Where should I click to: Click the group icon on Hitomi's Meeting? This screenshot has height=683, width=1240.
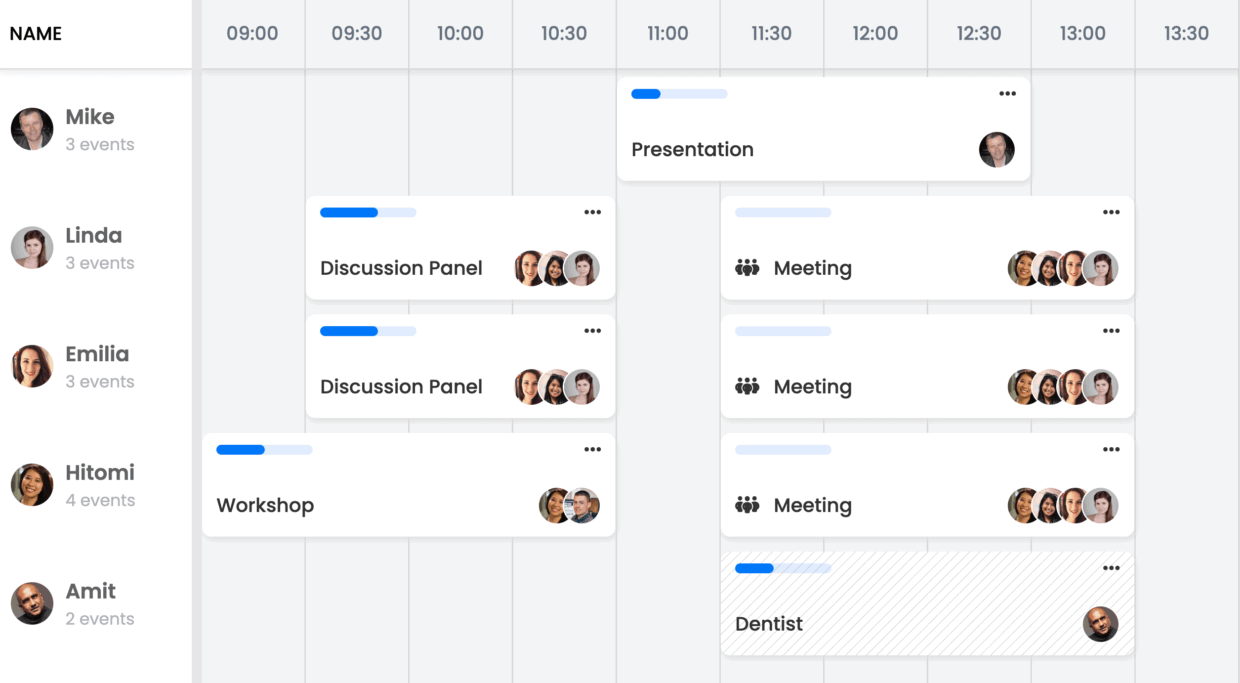click(x=747, y=505)
